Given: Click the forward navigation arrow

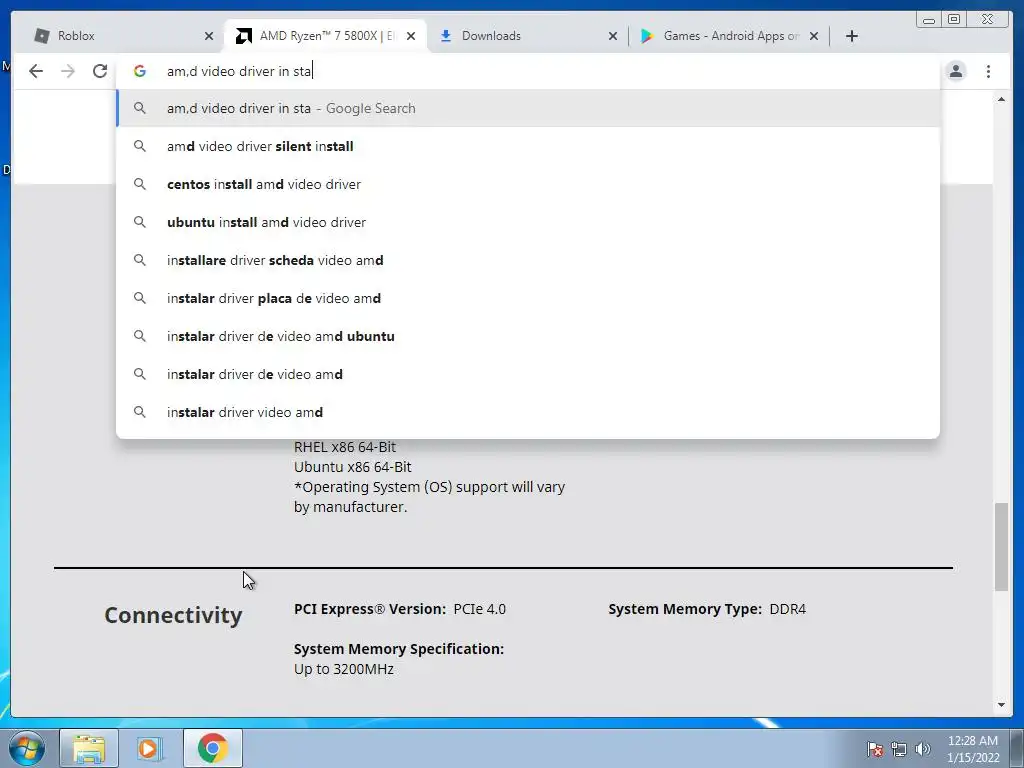Looking at the screenshot, I should [x=68, y=71].
